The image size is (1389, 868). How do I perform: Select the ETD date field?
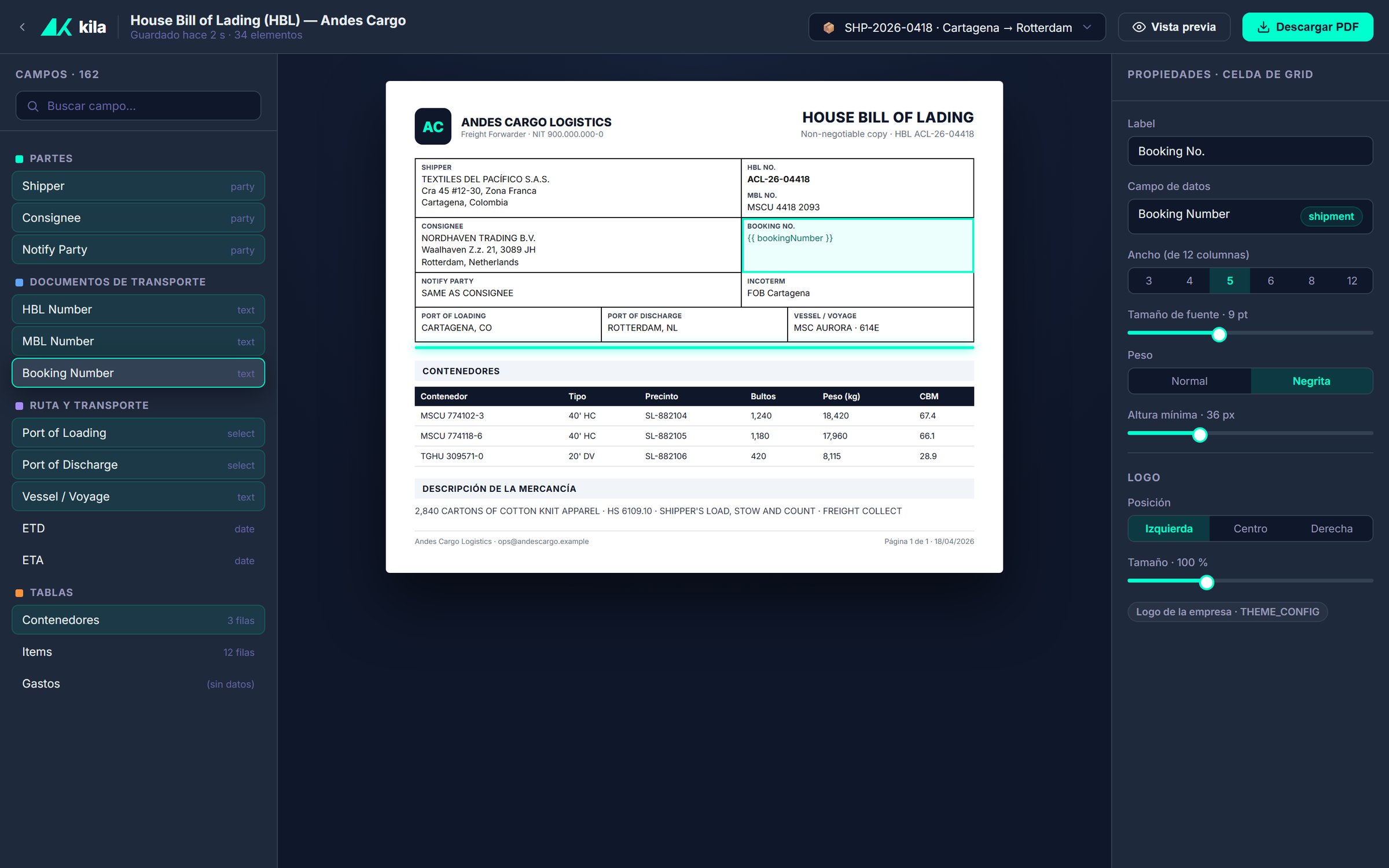[x=138, y=528]
